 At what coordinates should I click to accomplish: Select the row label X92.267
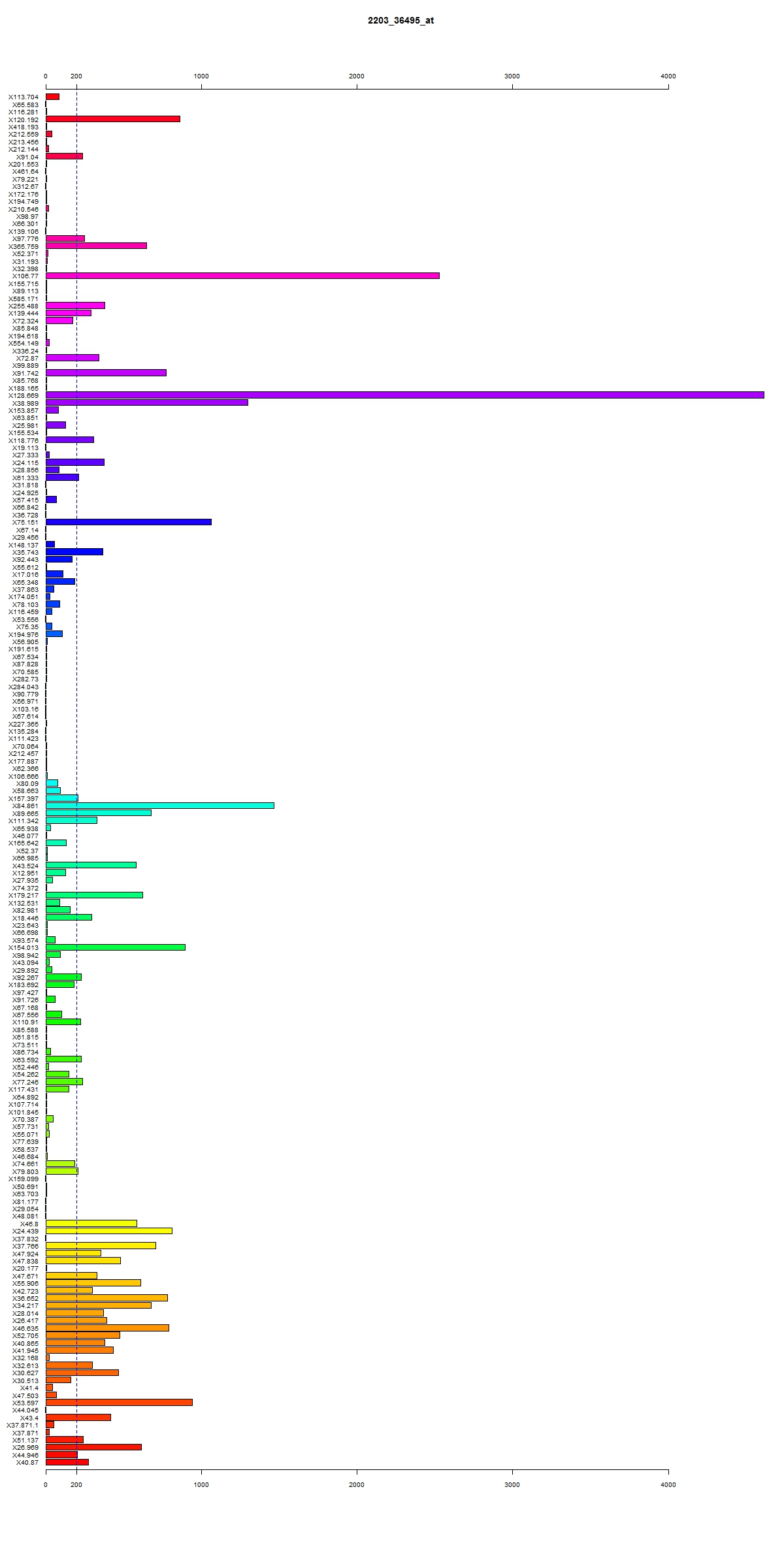point(25,977)
